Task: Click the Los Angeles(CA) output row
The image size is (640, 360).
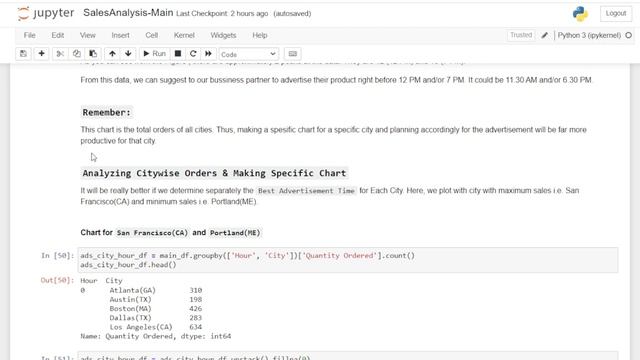Action: tap(156, 327)
